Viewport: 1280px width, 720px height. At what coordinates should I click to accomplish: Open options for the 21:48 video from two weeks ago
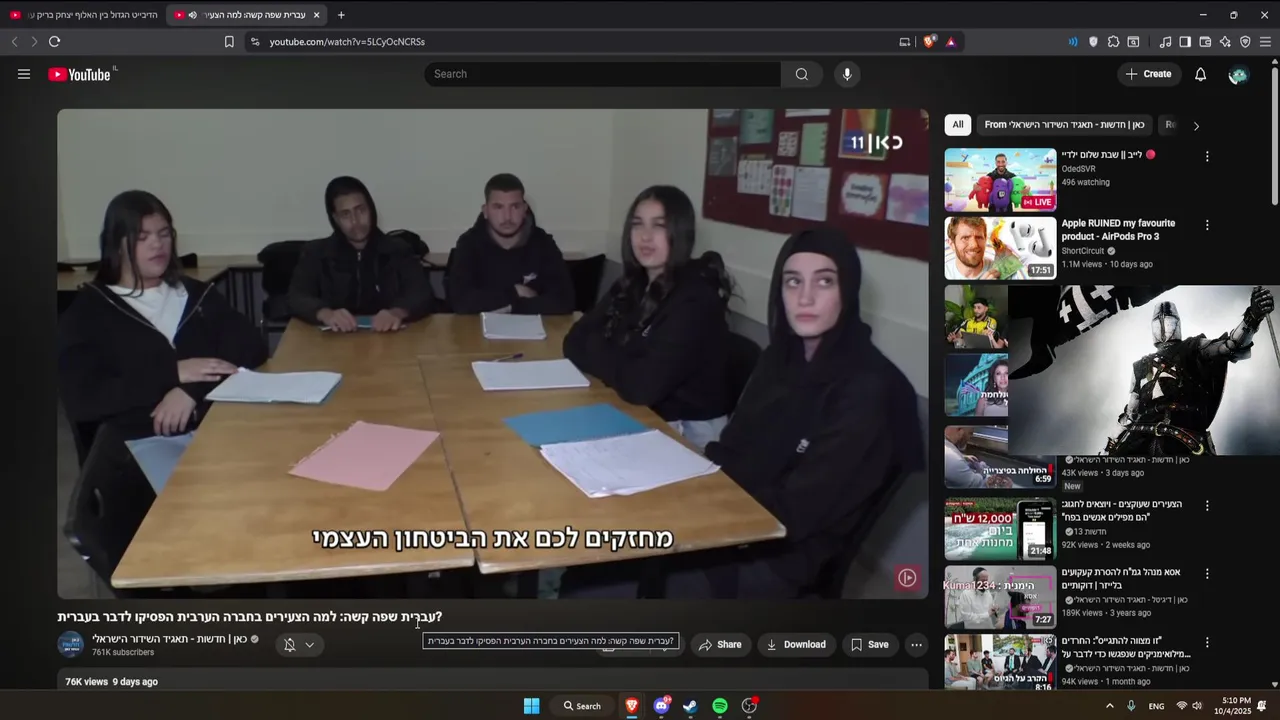tap(1207, 506)
